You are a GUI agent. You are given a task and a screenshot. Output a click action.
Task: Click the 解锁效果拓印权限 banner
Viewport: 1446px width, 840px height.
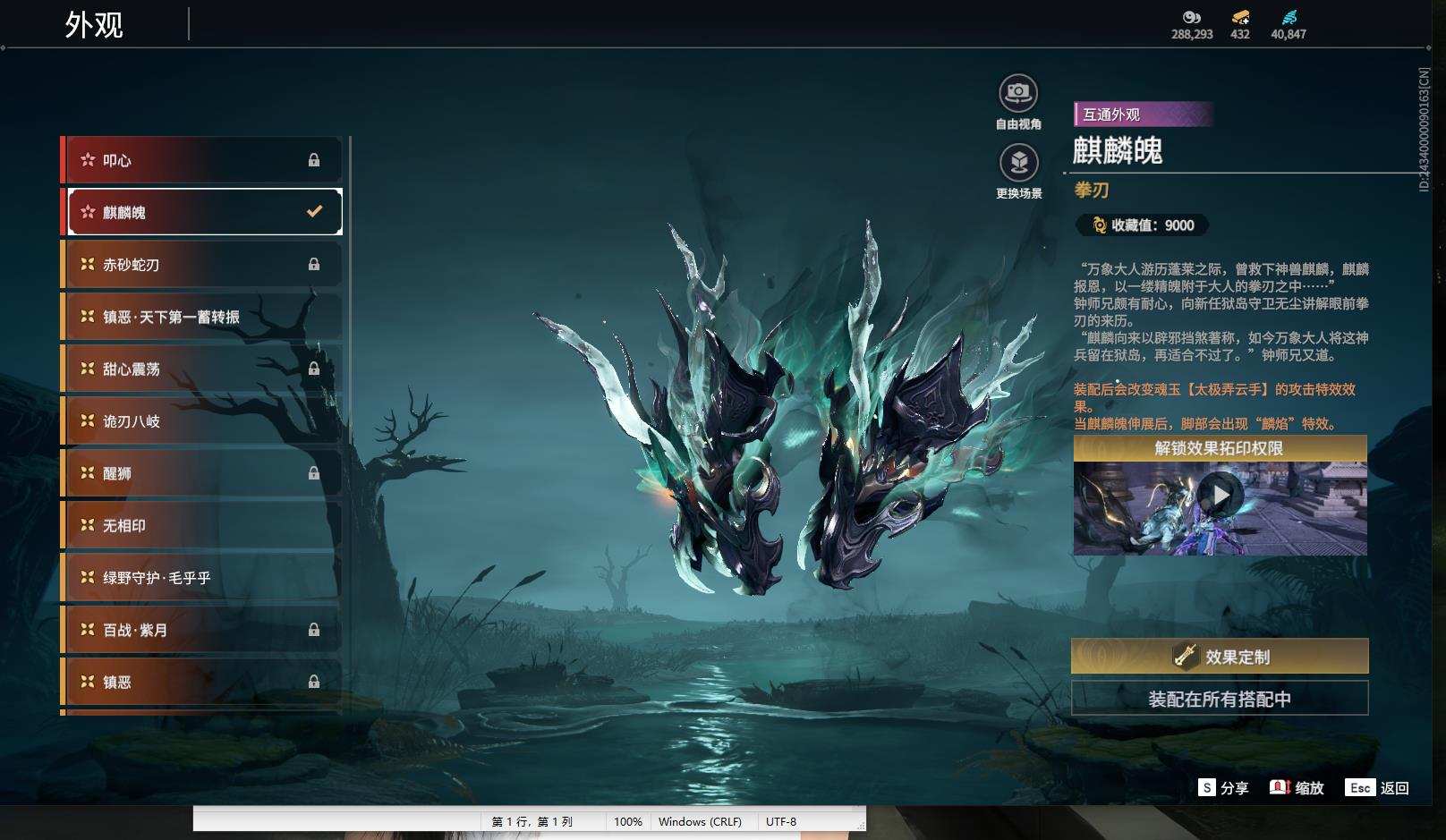click(x=1220, y=448)
